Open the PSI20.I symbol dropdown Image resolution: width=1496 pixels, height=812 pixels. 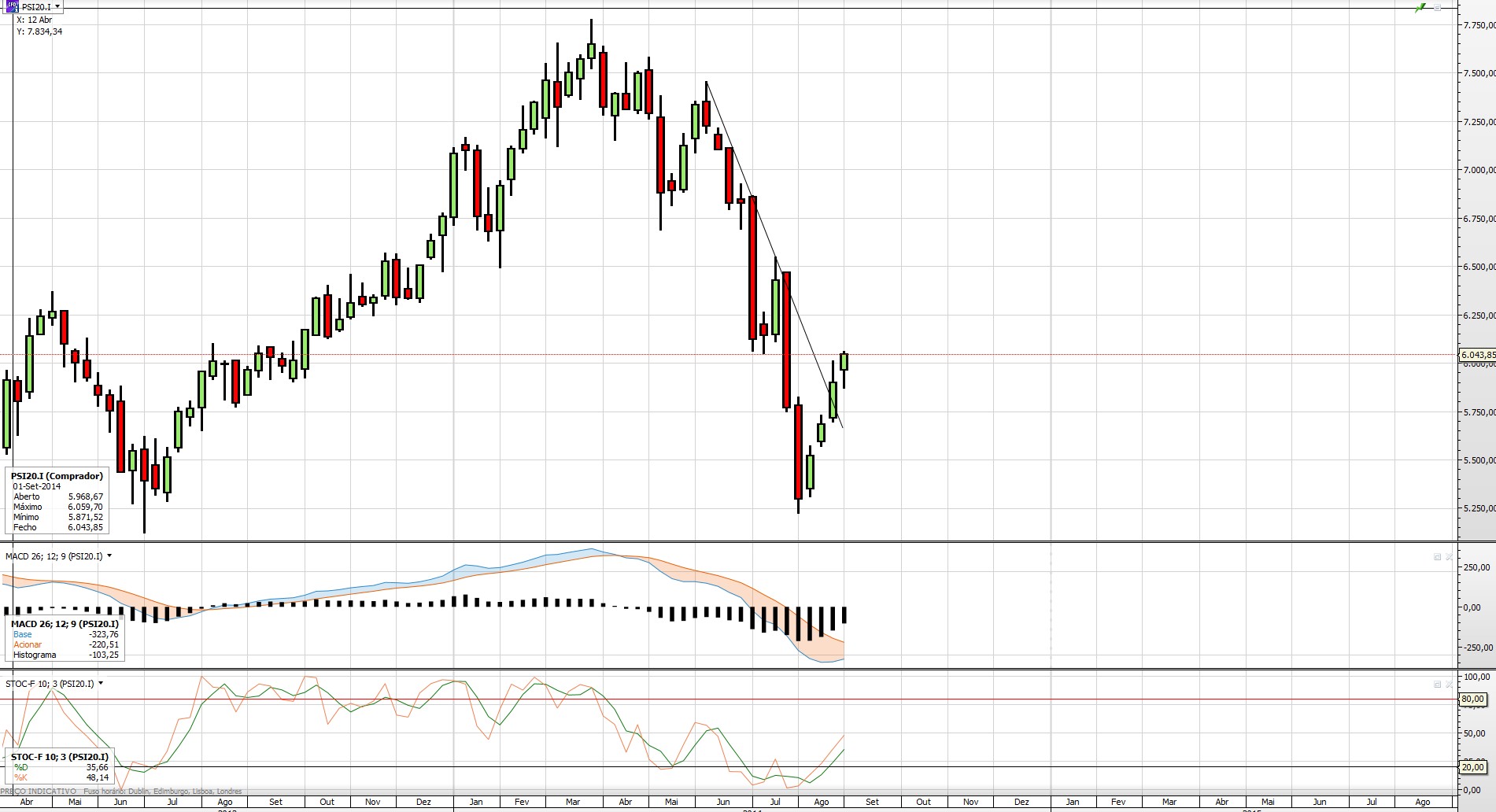point(57,7)
